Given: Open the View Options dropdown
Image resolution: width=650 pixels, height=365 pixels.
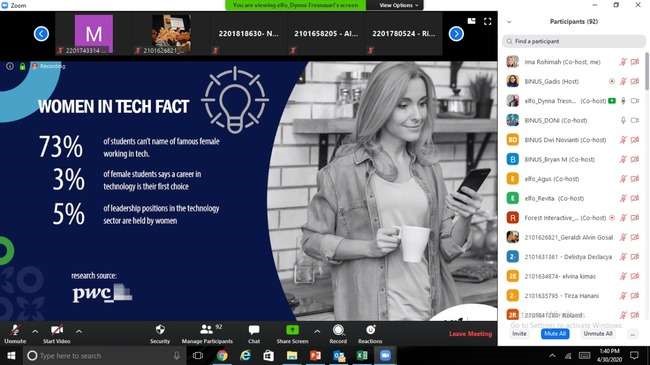Looking at the screenshot, I should point(398,5).
